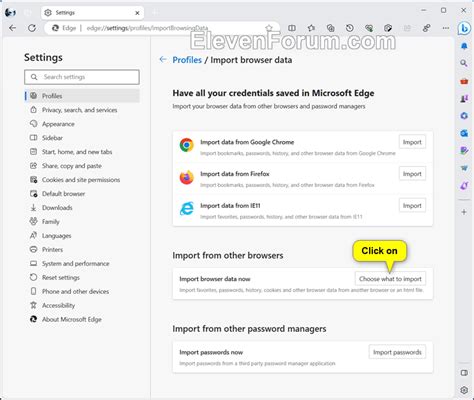This screenshot has height=400, width=474.
Task: Click the Internet Explorer logo icon
Action: (x=187, y=209)
